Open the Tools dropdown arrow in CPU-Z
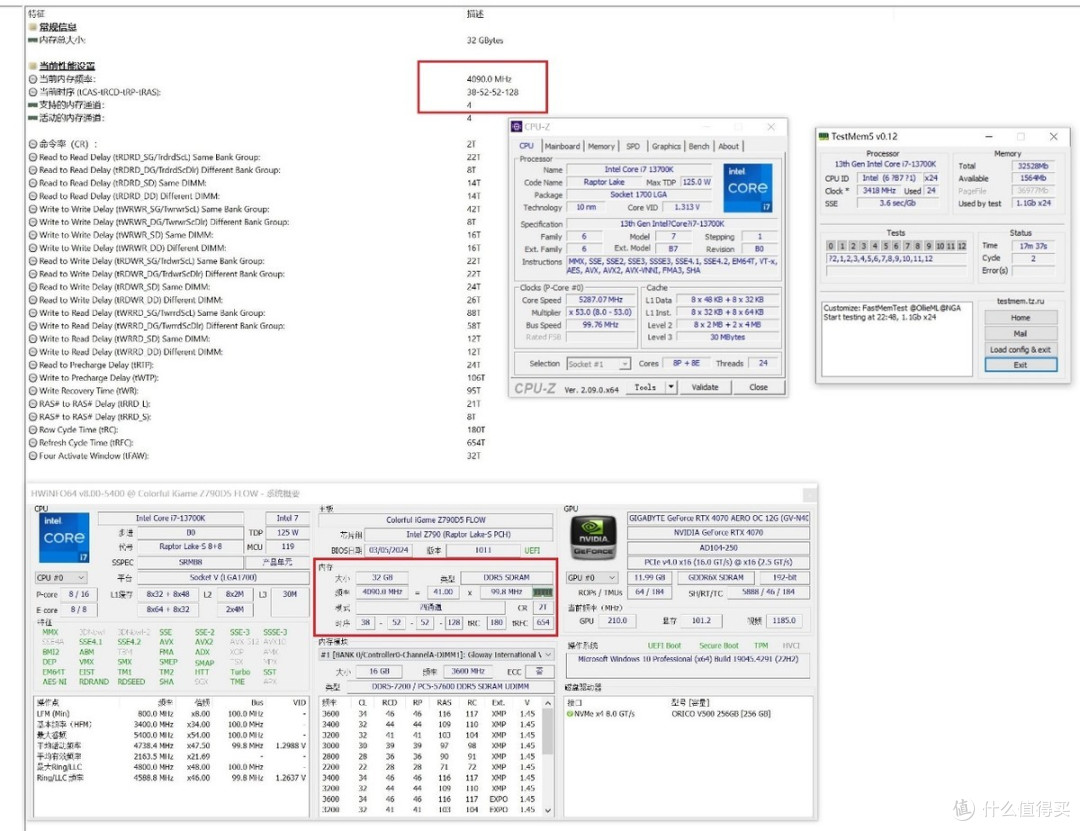1080x831 pixels. [x=671, y=387]
